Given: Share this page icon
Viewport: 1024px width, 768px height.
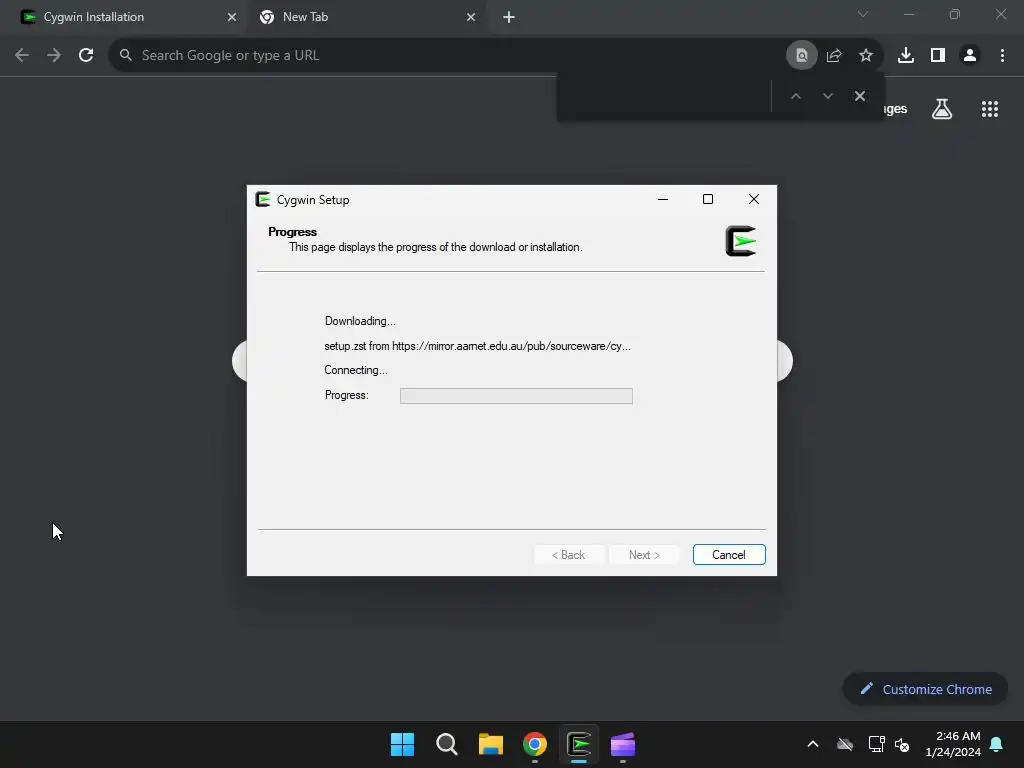Looking at the screenshot, I should click(x=834, y=56).
